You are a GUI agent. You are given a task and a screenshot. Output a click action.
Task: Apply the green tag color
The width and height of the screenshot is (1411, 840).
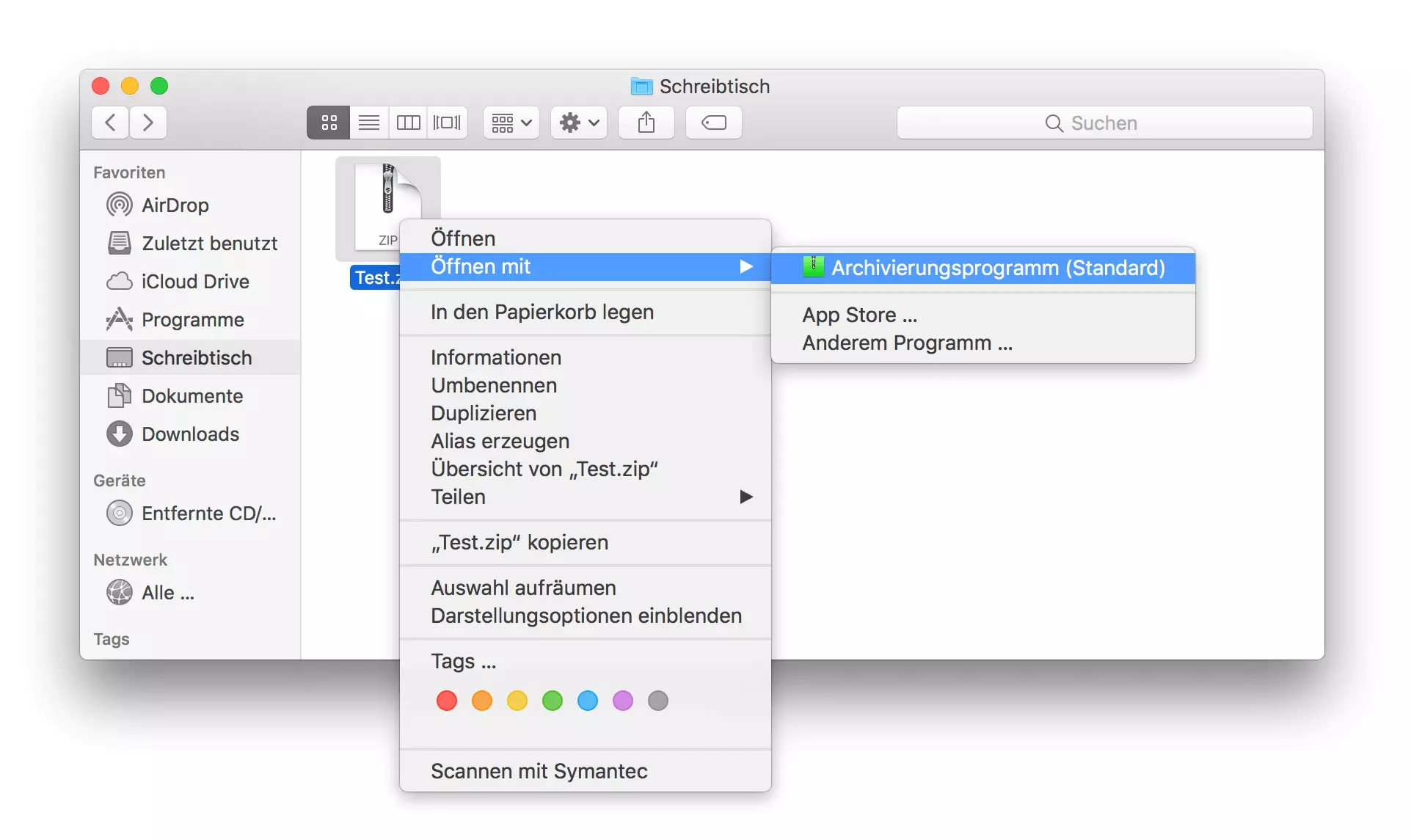(553, 701)
